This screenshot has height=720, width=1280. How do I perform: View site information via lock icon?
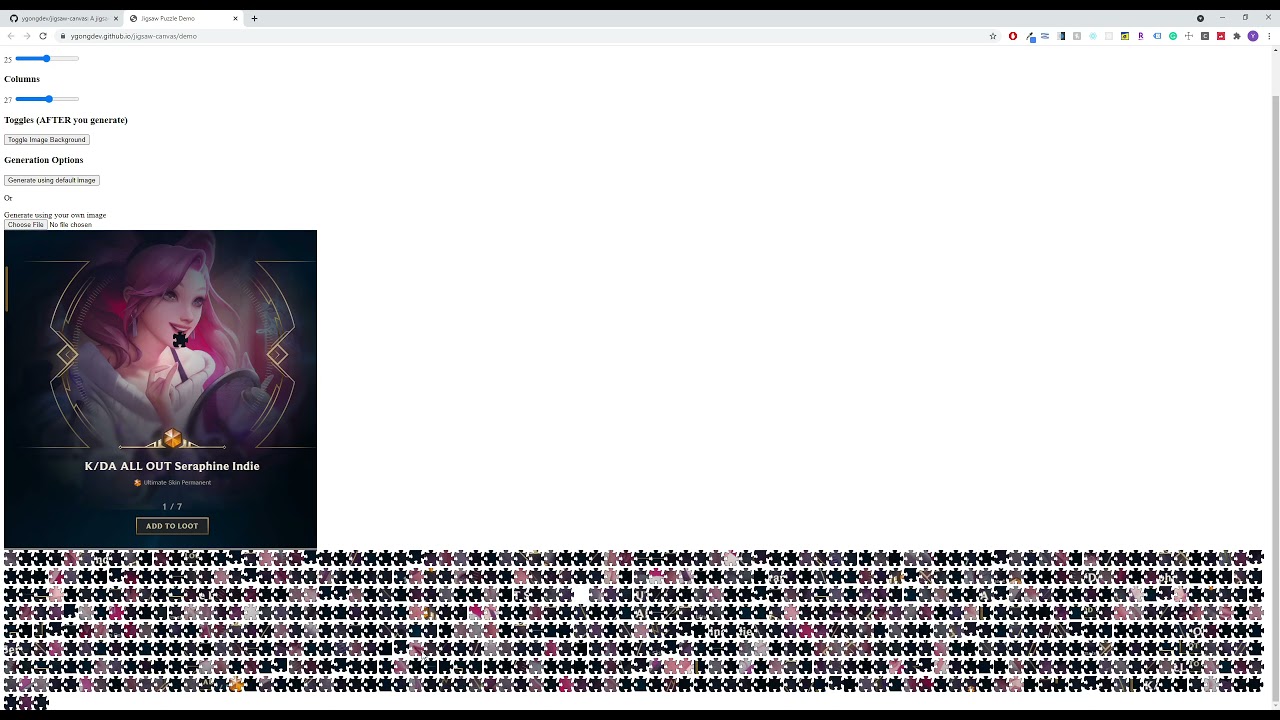coord(63,36)
